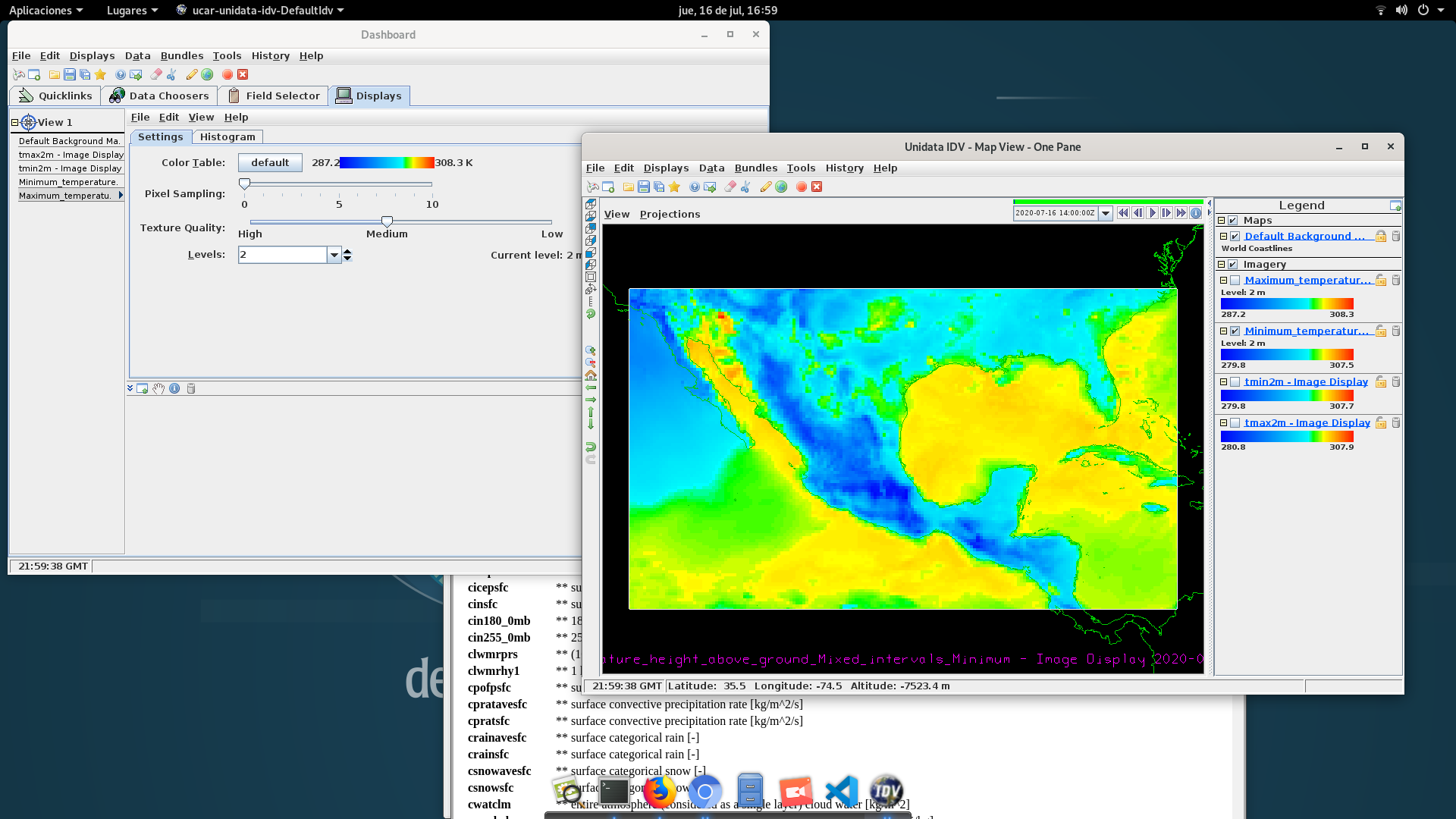The height and width of the screenshot is (819, 1456).
Task: Click the zoom out magnifier icon
Action: [x=591, y=363]
